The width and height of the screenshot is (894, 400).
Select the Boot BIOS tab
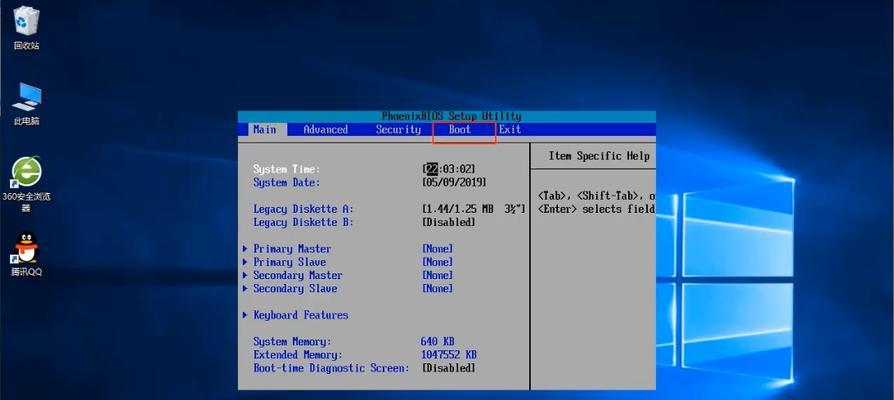pos(460,129)
